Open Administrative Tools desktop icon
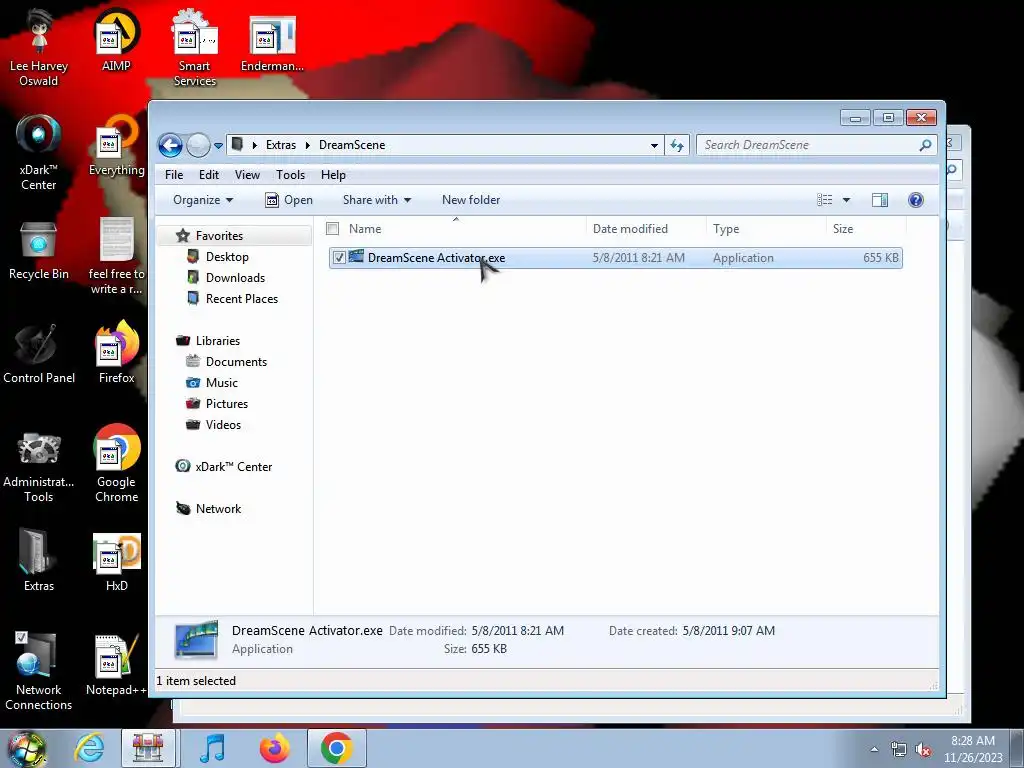Screen dimensions: 1024x768 [39, 465]
